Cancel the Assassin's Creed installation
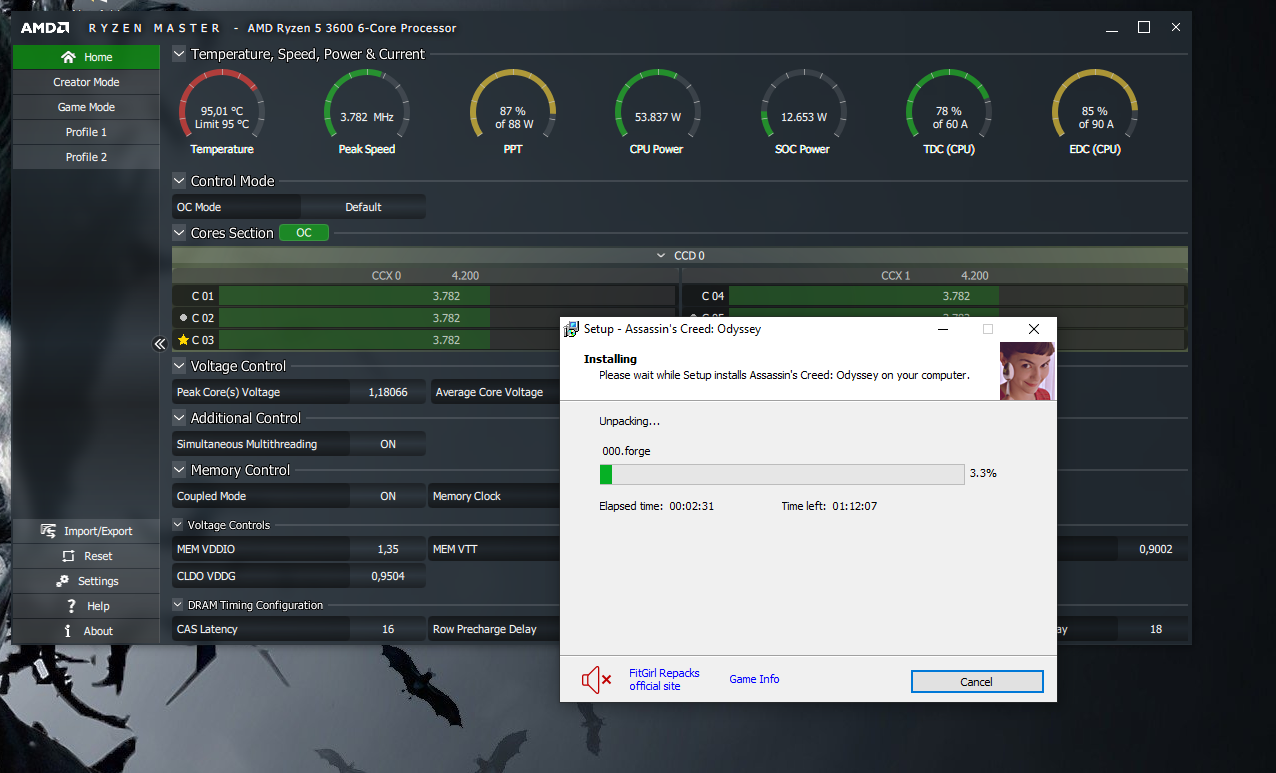Viewport: 1276px width, 773px height. tap(977, 681)
